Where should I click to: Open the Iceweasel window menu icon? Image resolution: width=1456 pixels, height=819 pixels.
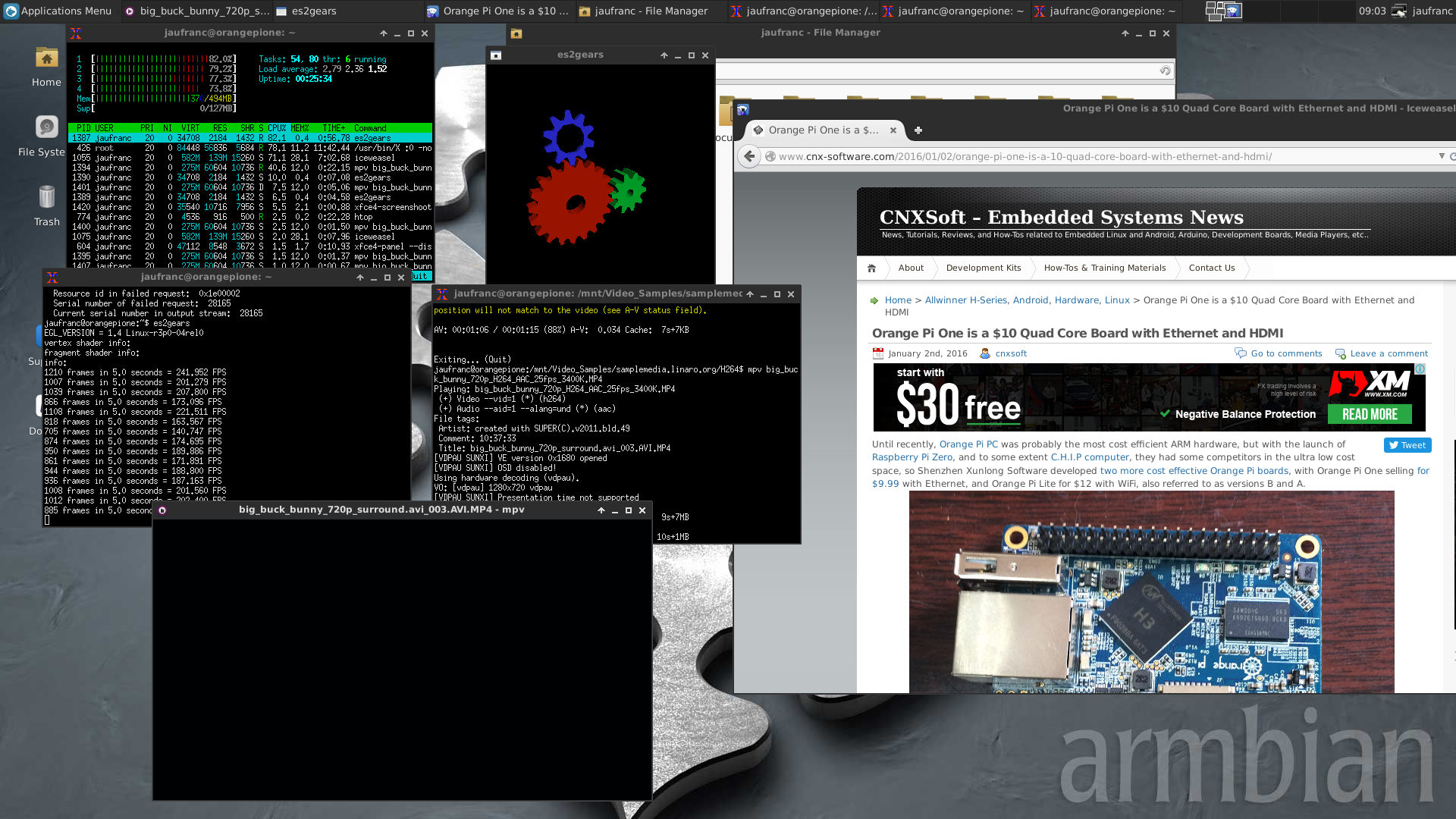point(743,109)
